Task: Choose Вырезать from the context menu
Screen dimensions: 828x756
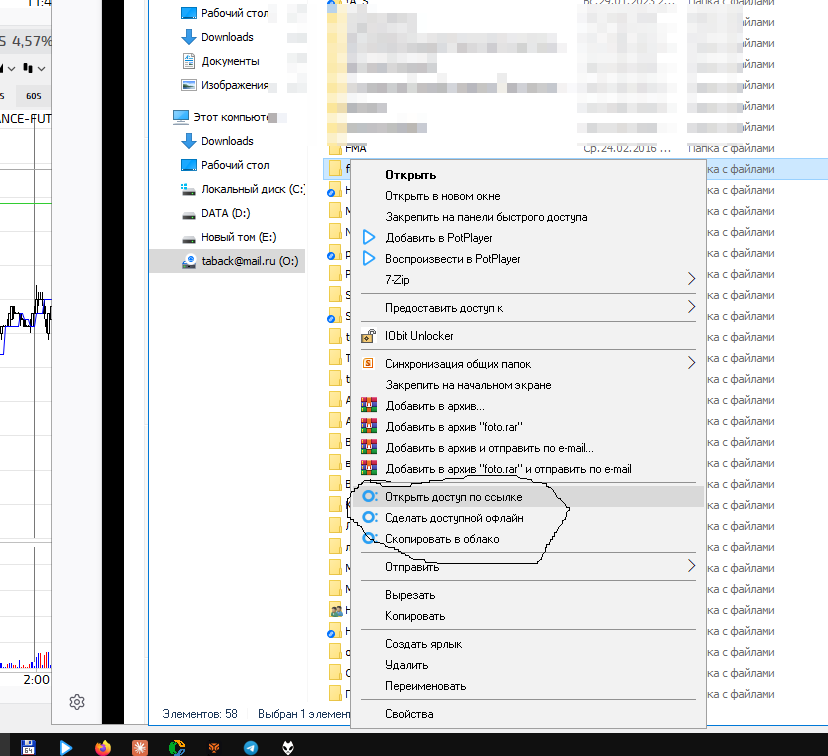Action: coord(528,595)
